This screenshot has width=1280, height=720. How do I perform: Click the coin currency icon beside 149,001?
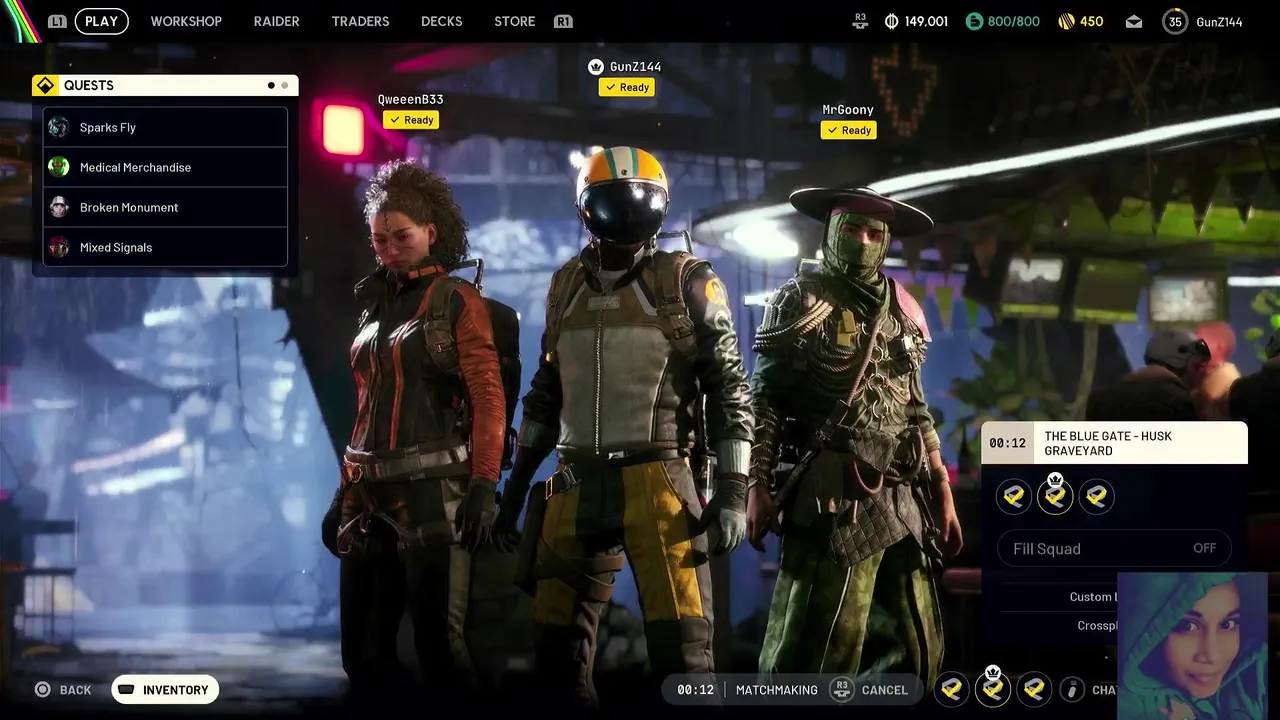(892, 21)
